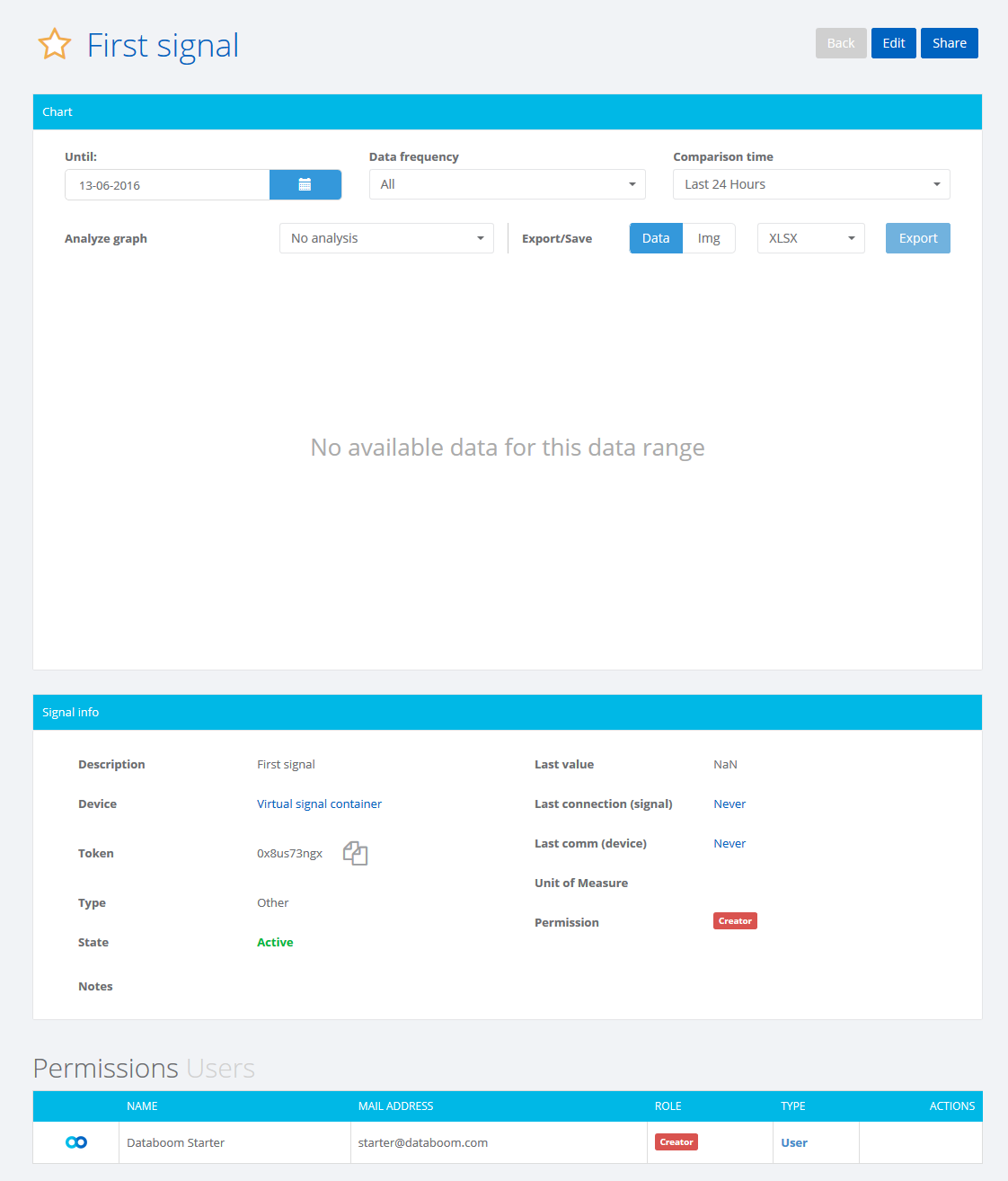Click the User type link in permissions

pyautogui.click(x=794, y=1142)
